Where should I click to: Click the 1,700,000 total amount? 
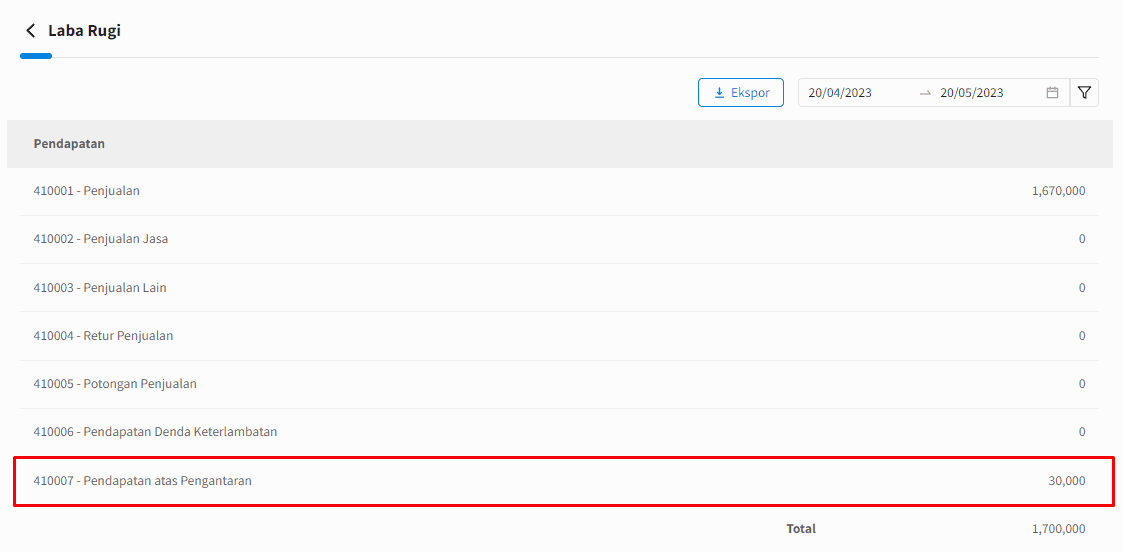coord(1059,529)
